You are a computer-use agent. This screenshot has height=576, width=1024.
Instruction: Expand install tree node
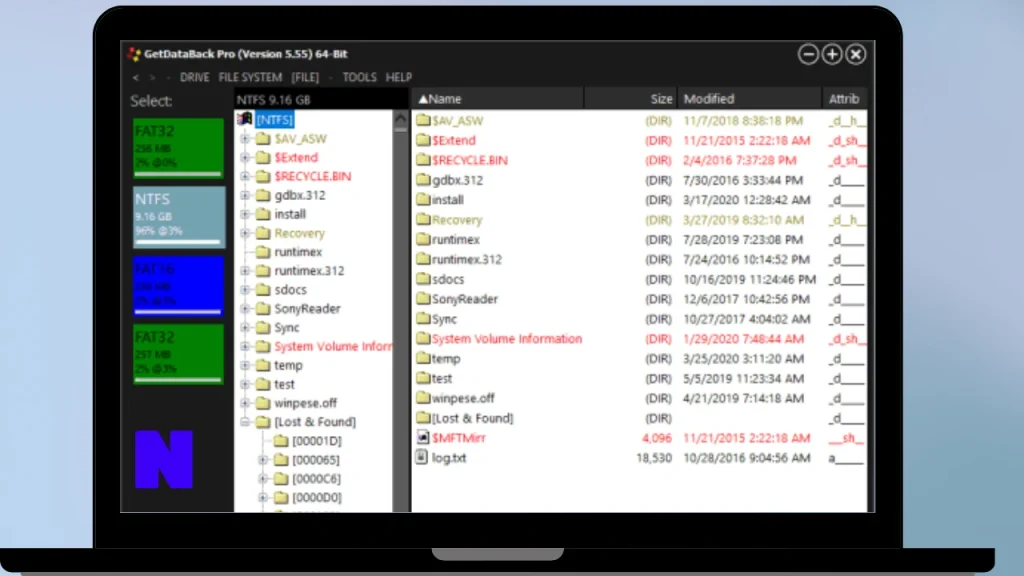point(245,214)
